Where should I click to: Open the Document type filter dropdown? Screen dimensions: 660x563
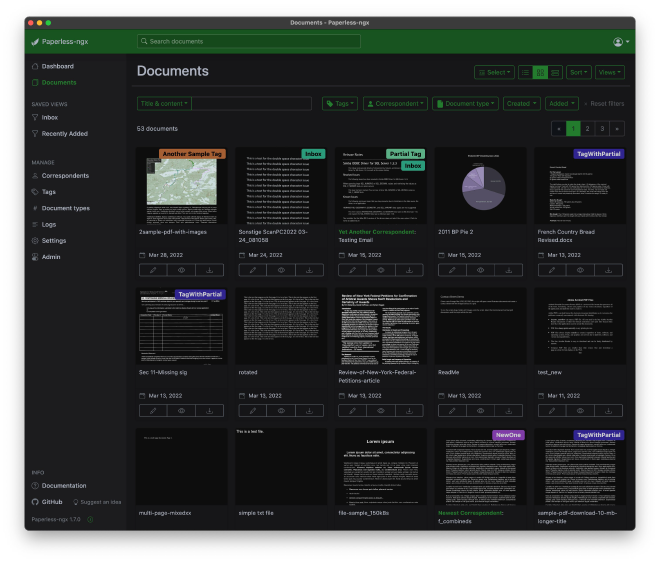click(466, 104)
